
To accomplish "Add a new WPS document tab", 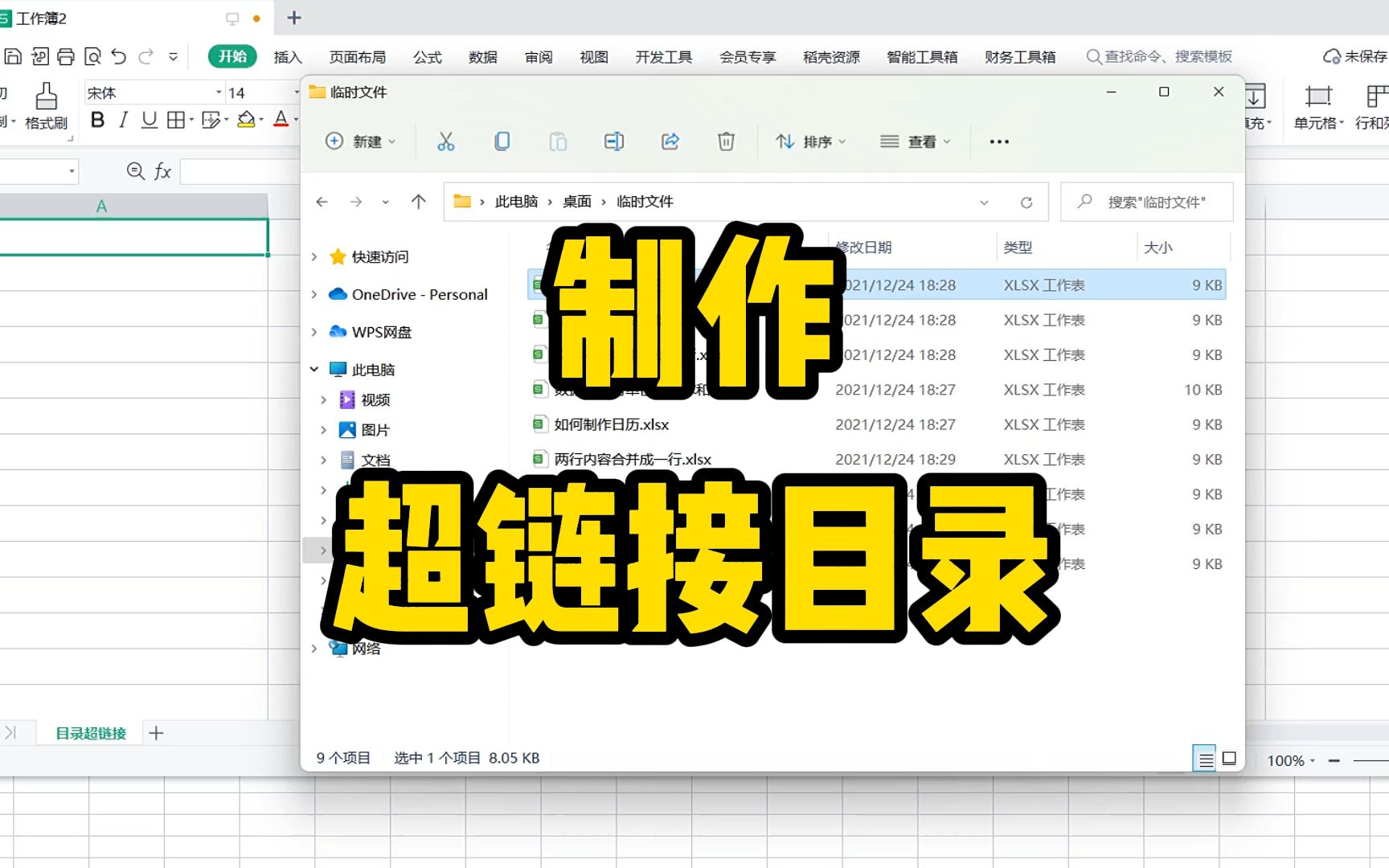I will (294, 18).
